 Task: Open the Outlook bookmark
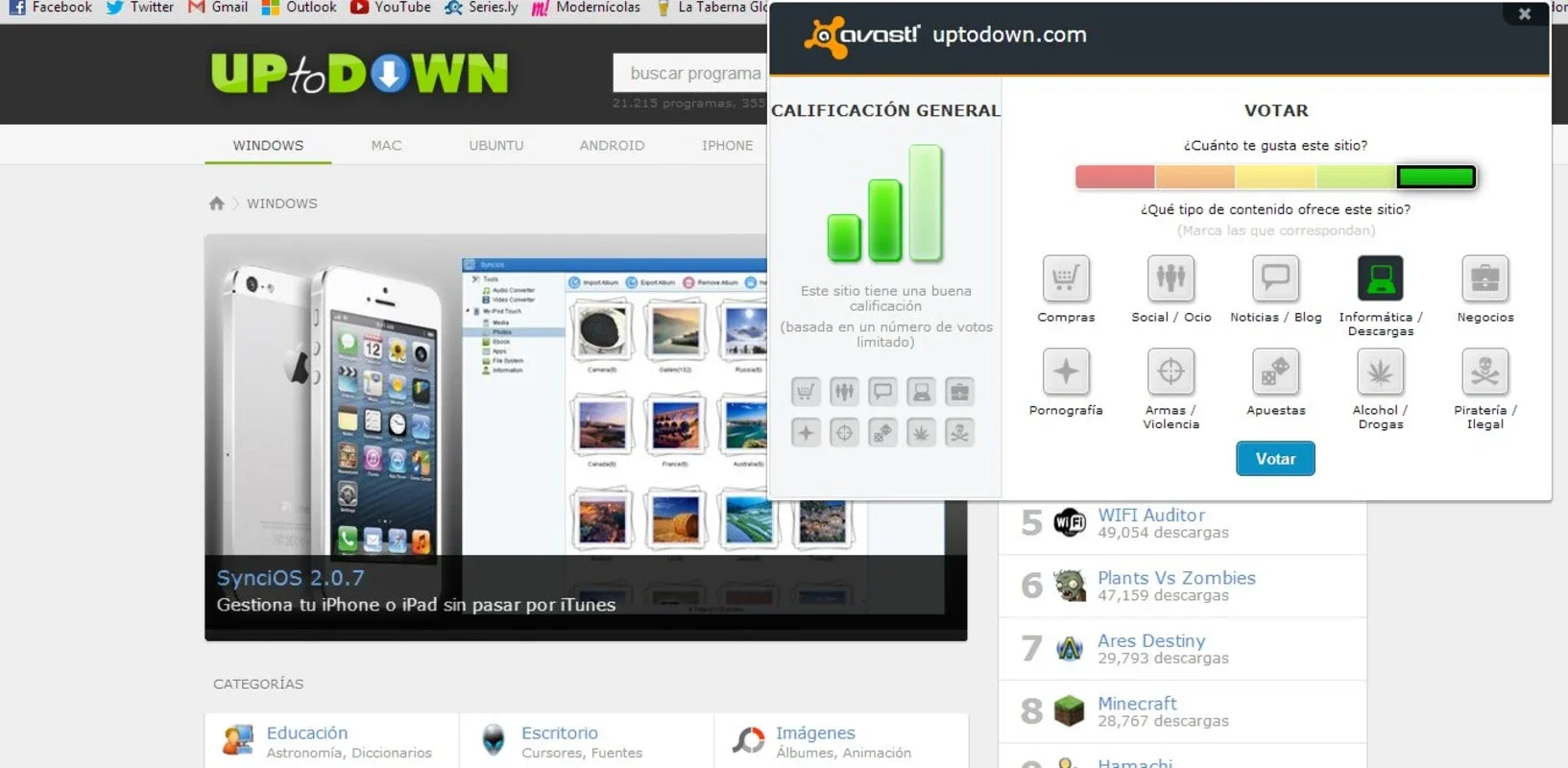300,8
